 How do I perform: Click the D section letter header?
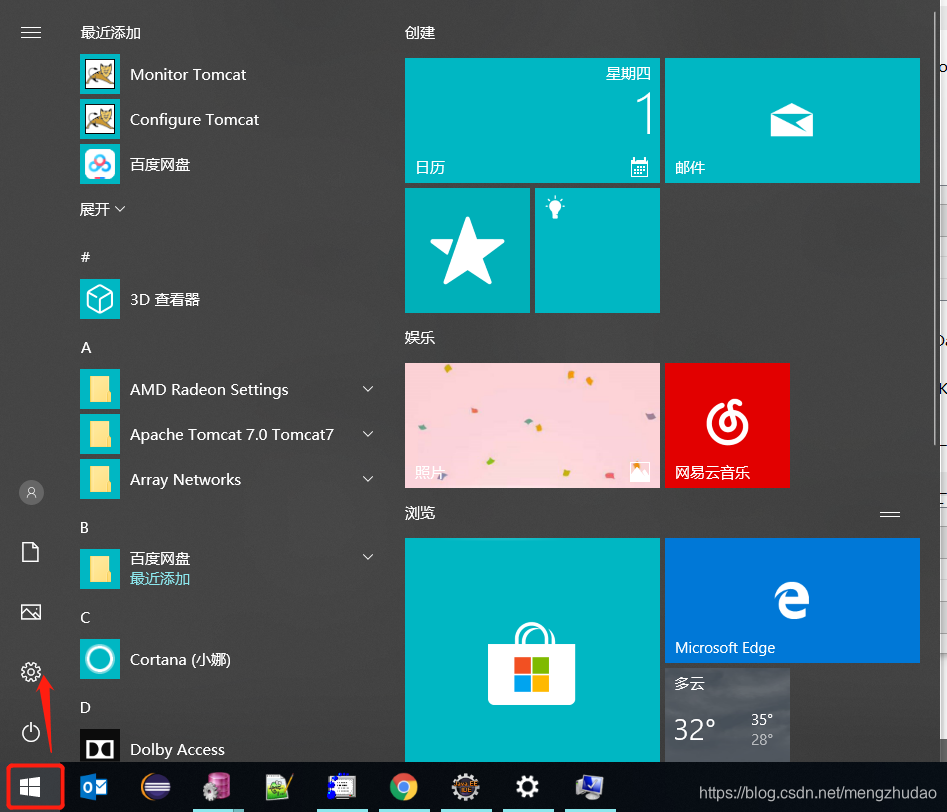click(x=85, y=707)
